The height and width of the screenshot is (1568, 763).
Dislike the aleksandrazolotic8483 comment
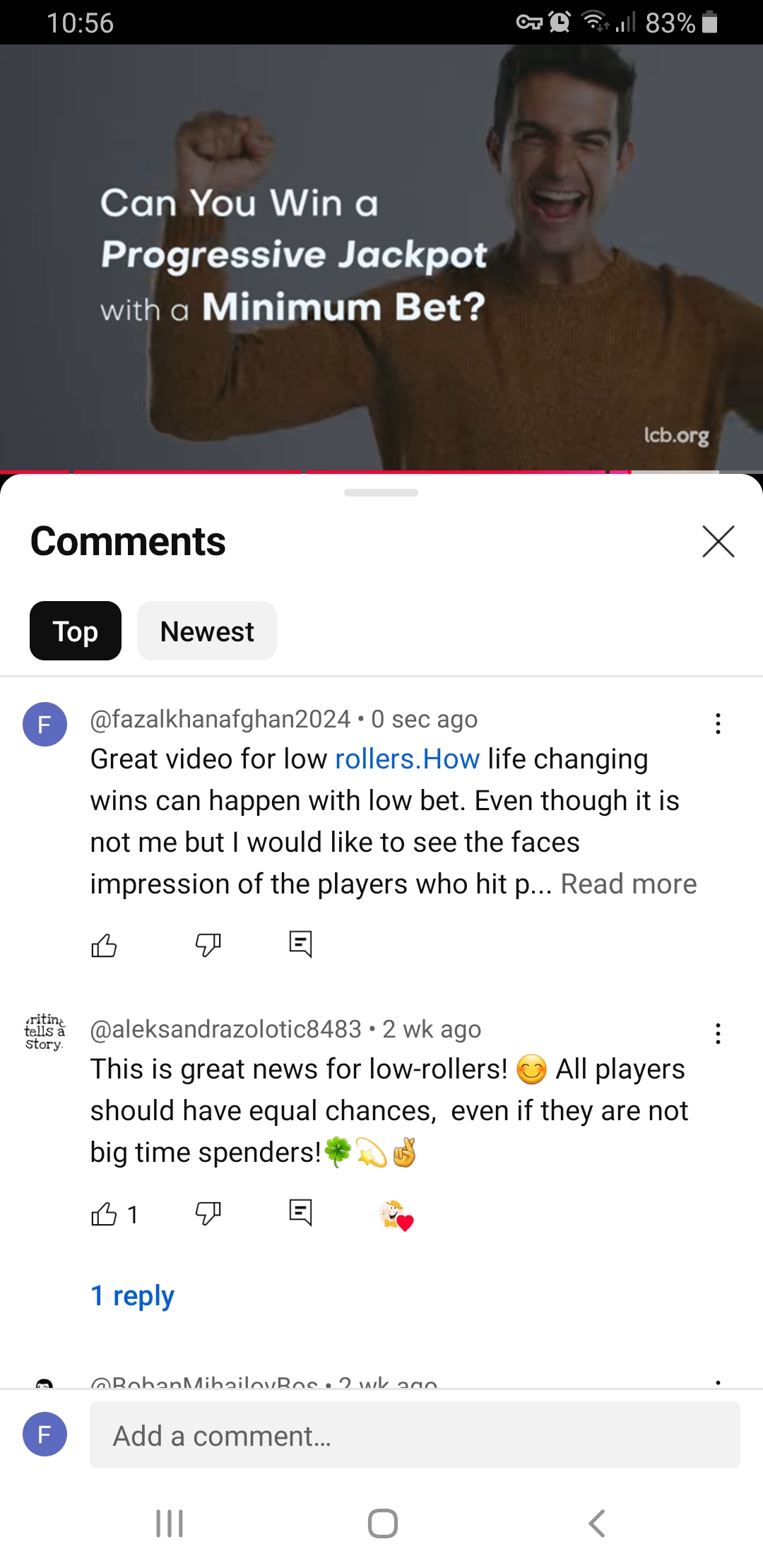point(208,1214)
